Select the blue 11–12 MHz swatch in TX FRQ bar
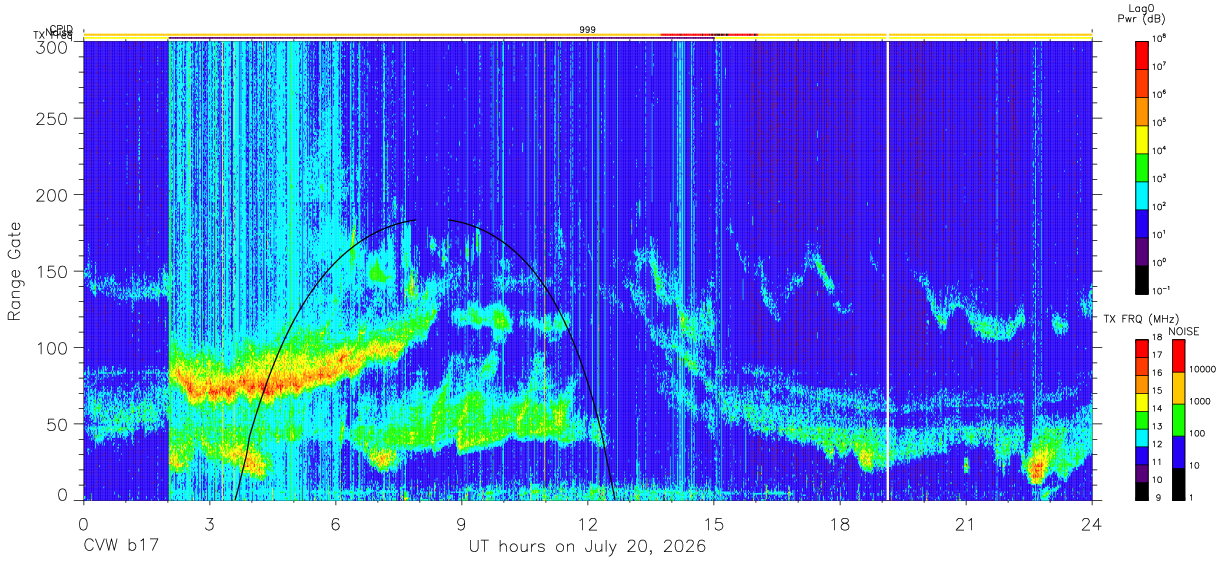 click(x=1142, y=456)
